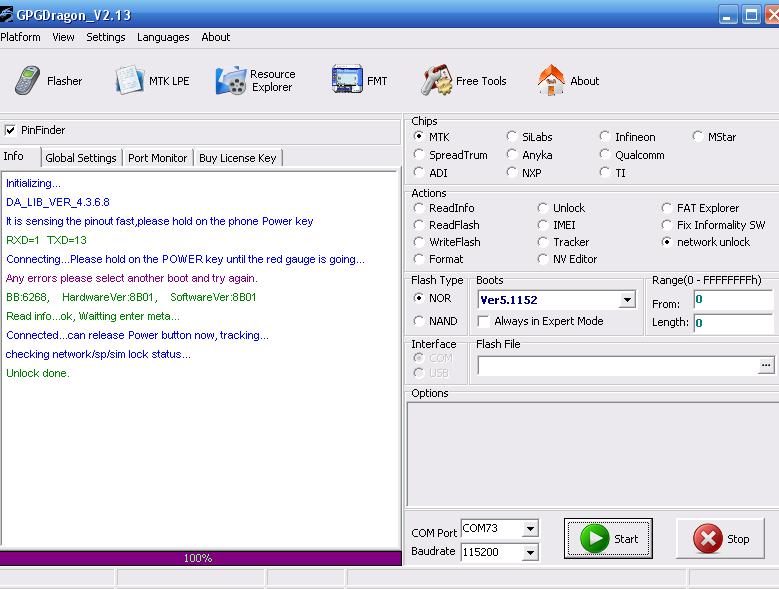Select NAND flash type
779x589 pixels.
(419, 321)
